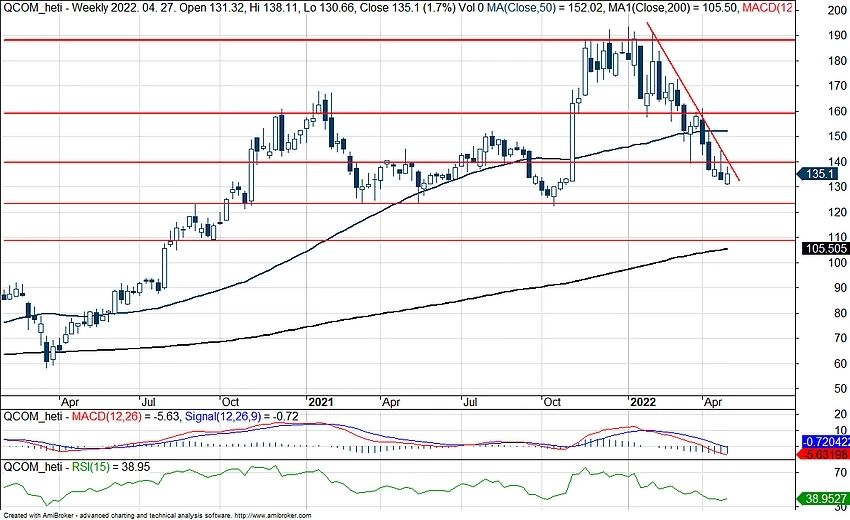
Task: Select the 170 price axis label
Action: click(x=838, y=86)
